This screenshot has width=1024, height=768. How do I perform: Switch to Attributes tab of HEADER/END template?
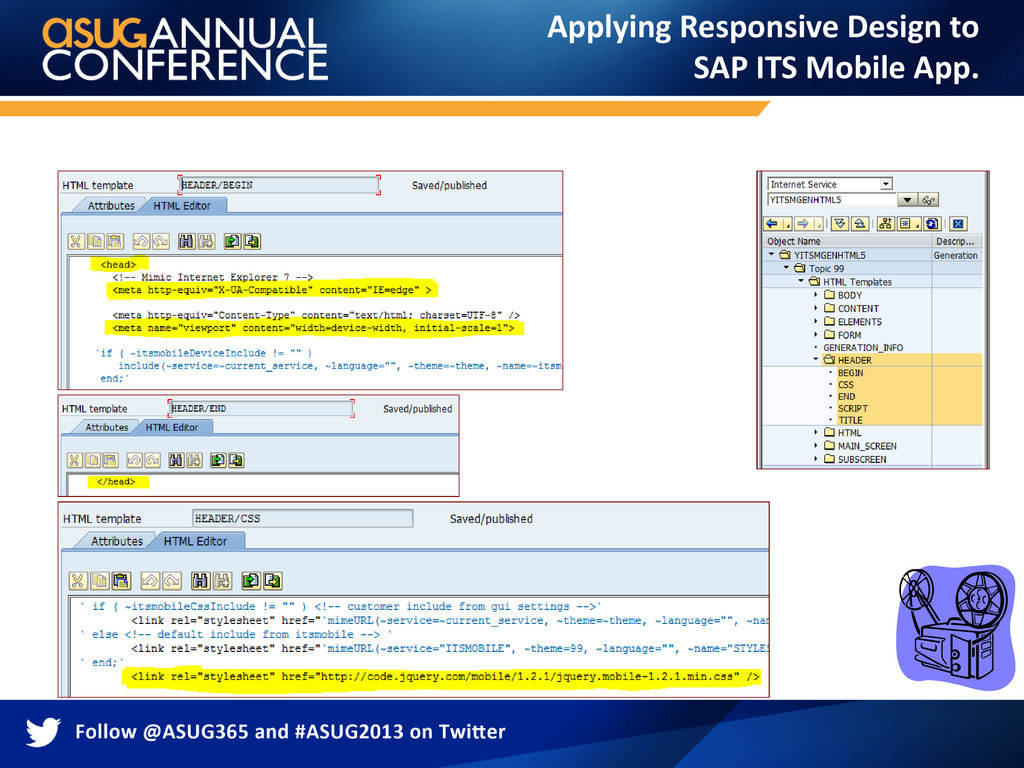(106, 427)
